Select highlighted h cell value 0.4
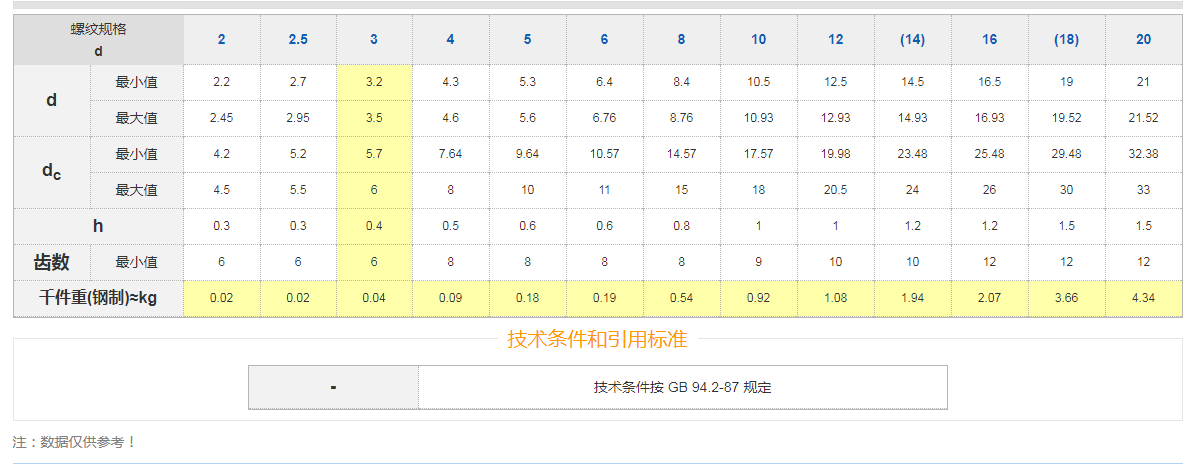Screen dimensions: 1202x464 pyautogui.click(x=375, y=226)
